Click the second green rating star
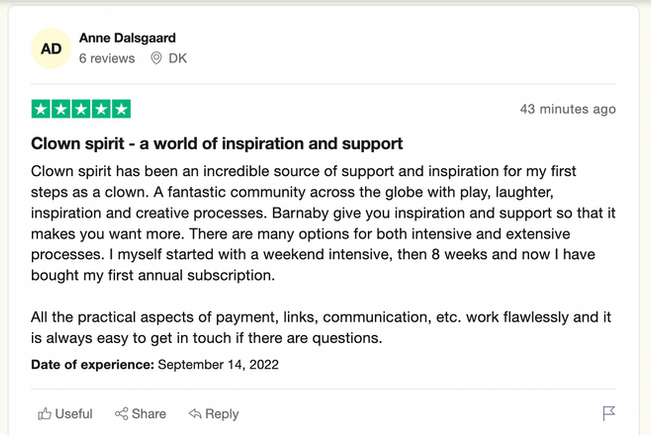 (x=61, y=109)
